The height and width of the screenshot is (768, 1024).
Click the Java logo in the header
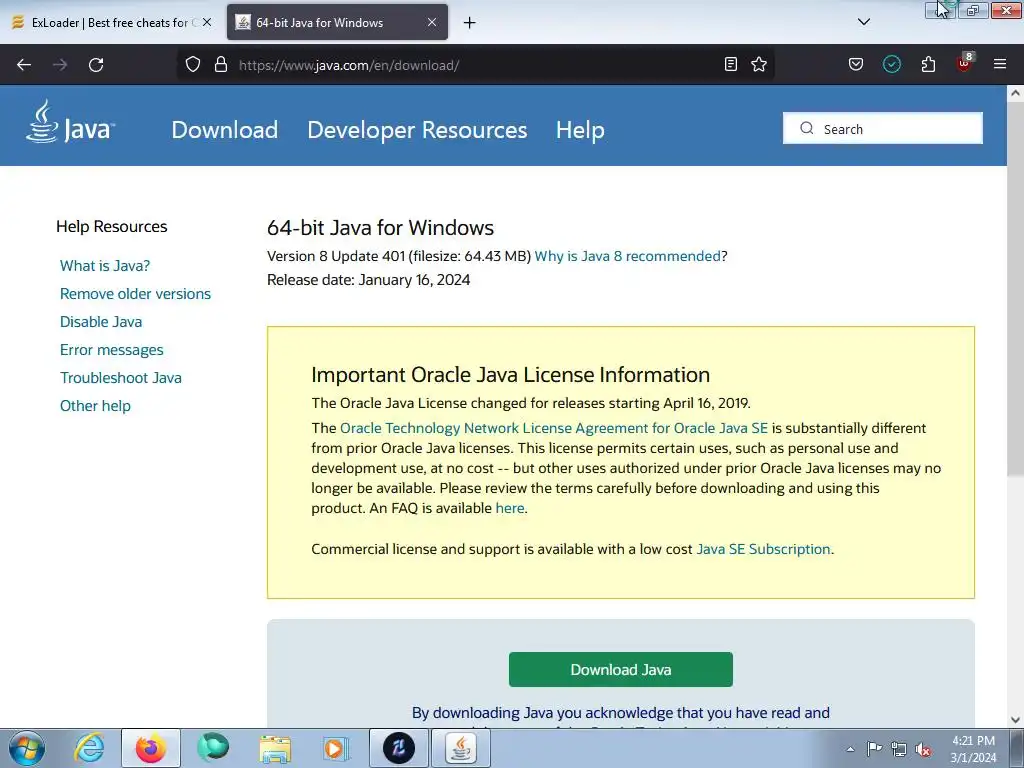point(71,122)
